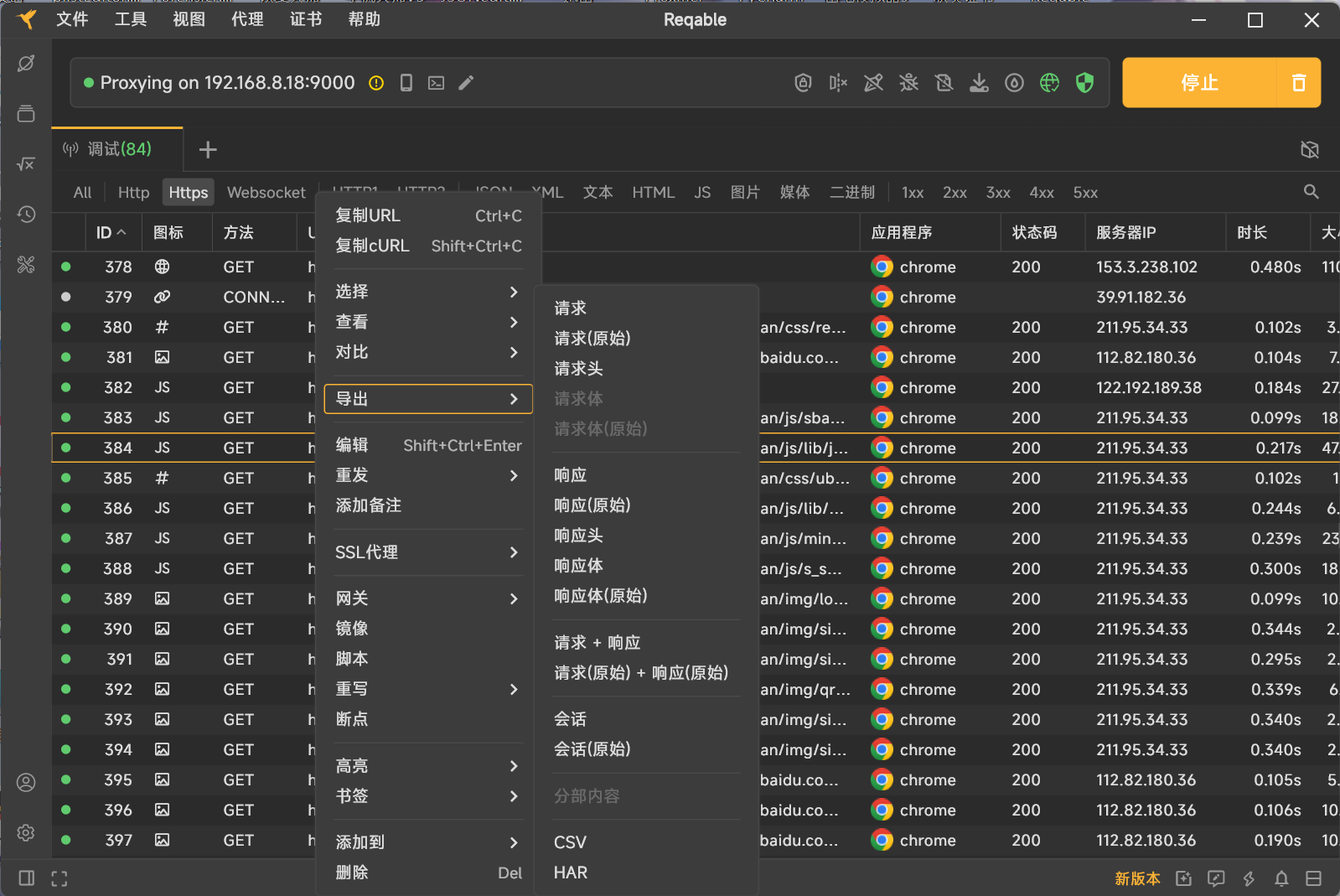Expand the 查看 submenu
The height and width of the screenshot is (896, 1340).
pyautogui.click(x=428, y=322)
